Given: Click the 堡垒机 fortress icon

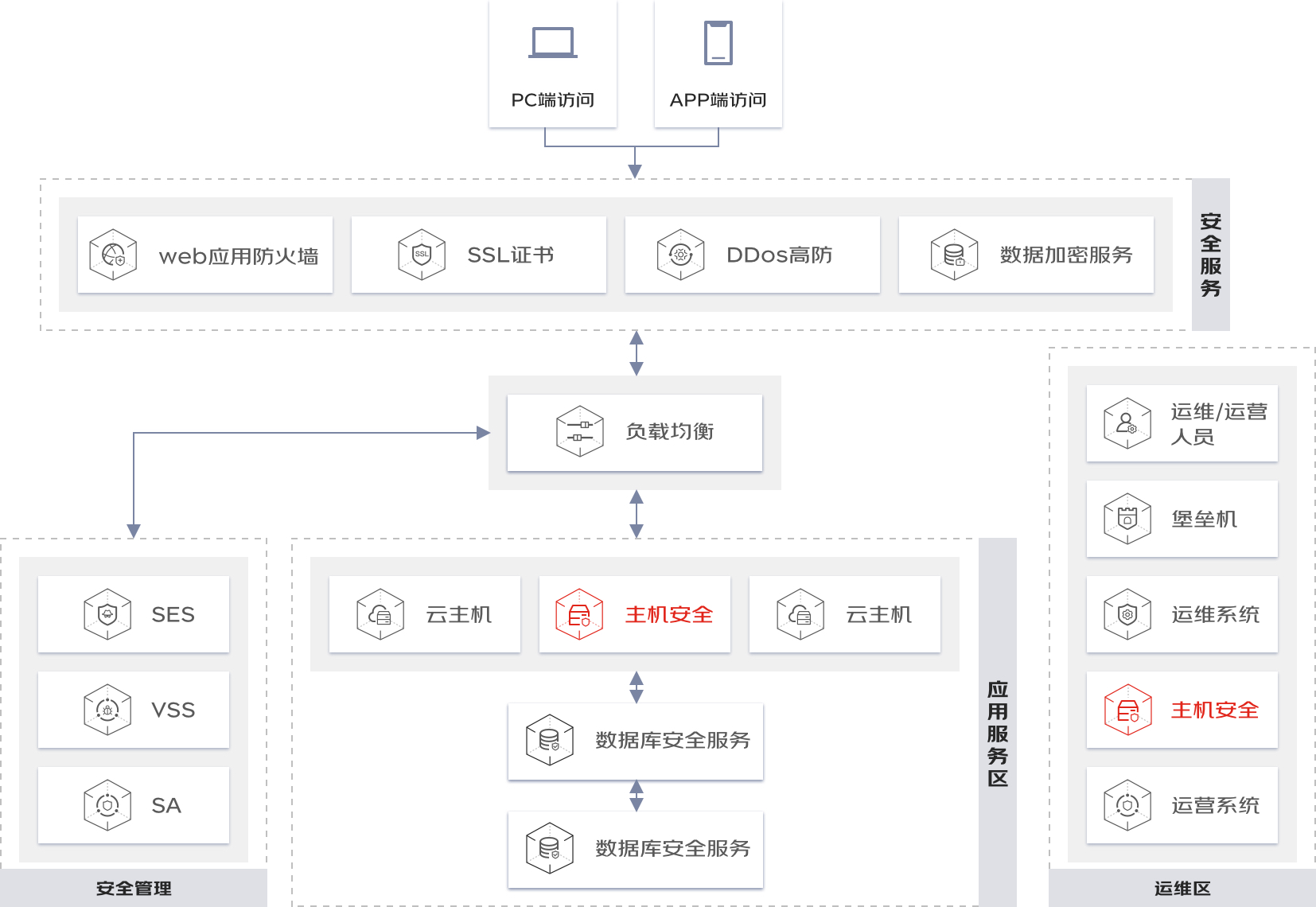Looking at the screenshot, I should coord(1127,519).
